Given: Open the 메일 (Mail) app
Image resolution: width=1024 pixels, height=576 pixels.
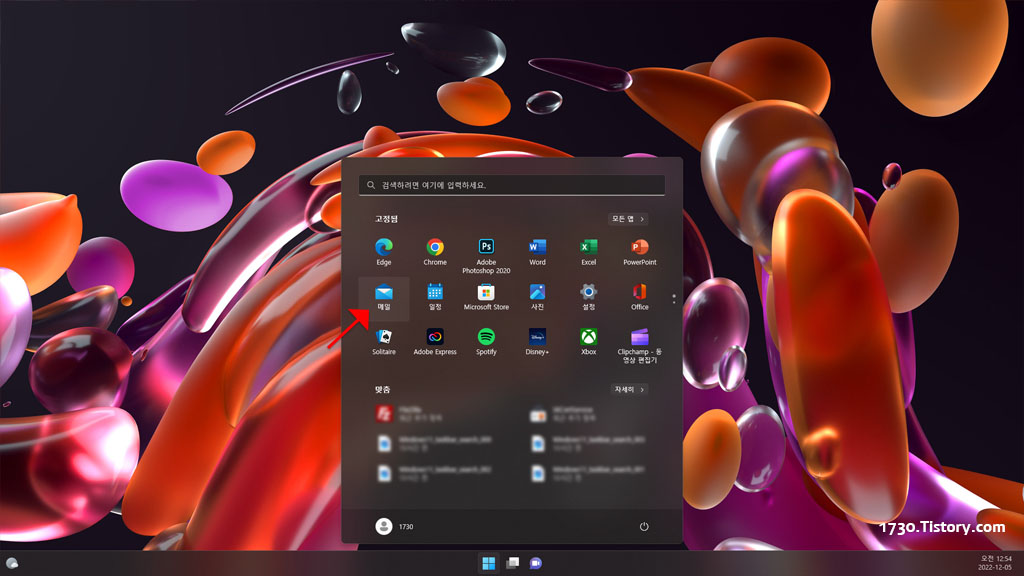Looking at the screenshot, I should click(384, 298).
